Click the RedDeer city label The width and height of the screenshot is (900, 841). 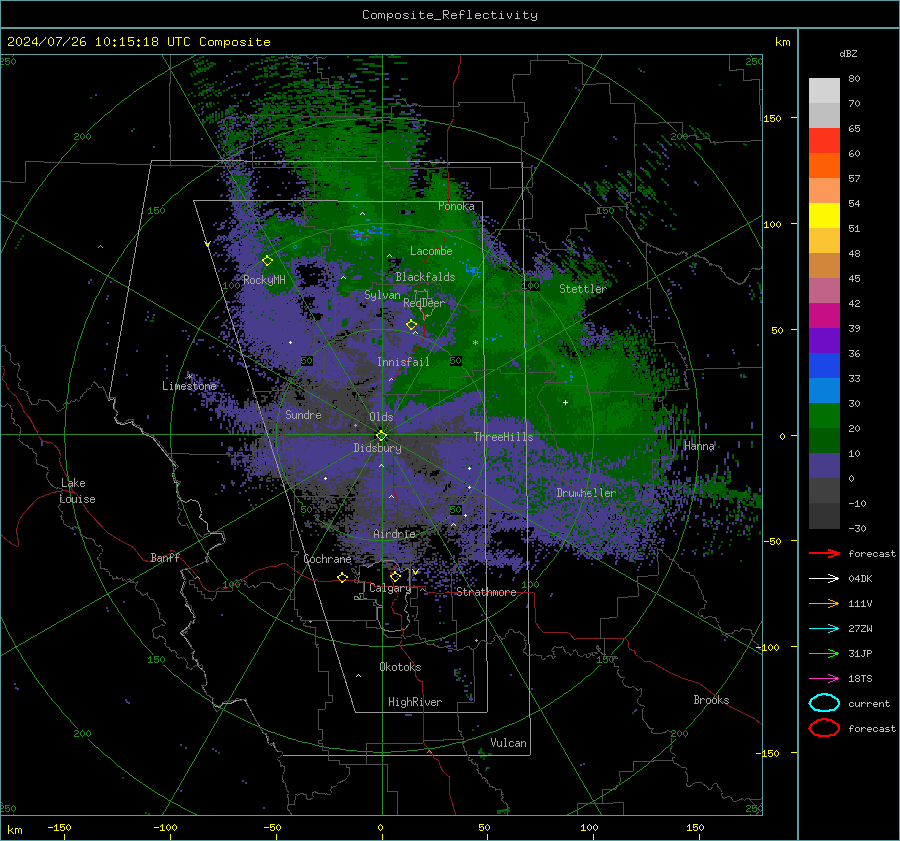(424, 303)
